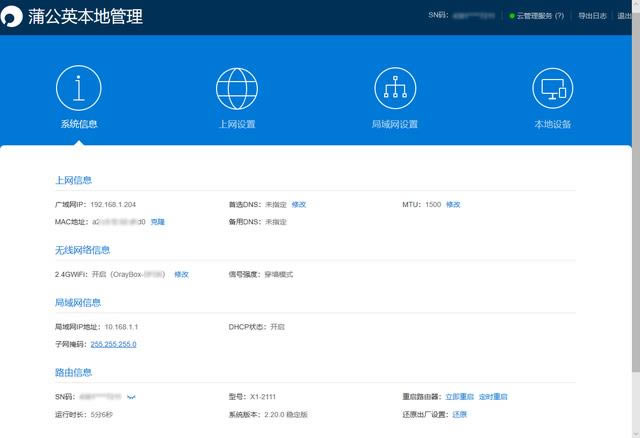Click the green 云管理服务 status dot
Screen dimensions: 640x438
click(512, 17)
